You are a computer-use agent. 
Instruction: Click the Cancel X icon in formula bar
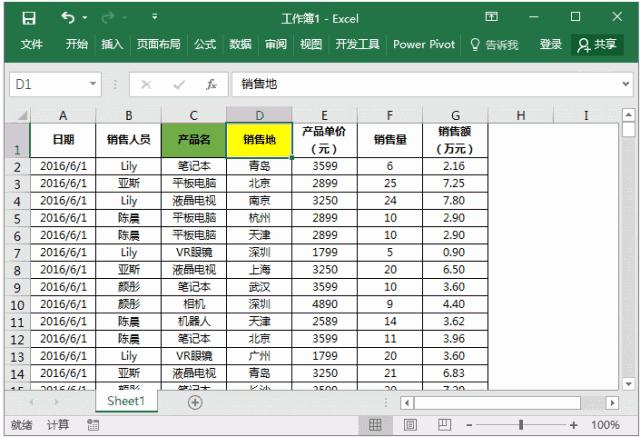(x=146, y=84)
